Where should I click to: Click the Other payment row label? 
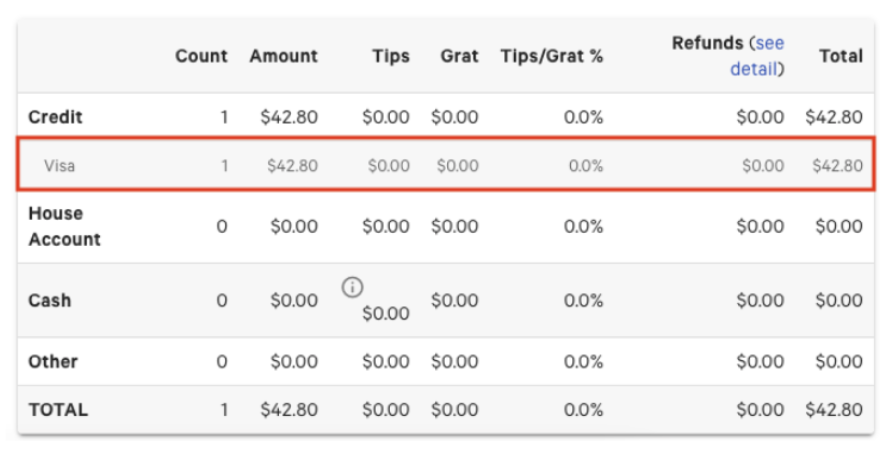(x=53, y=361)
